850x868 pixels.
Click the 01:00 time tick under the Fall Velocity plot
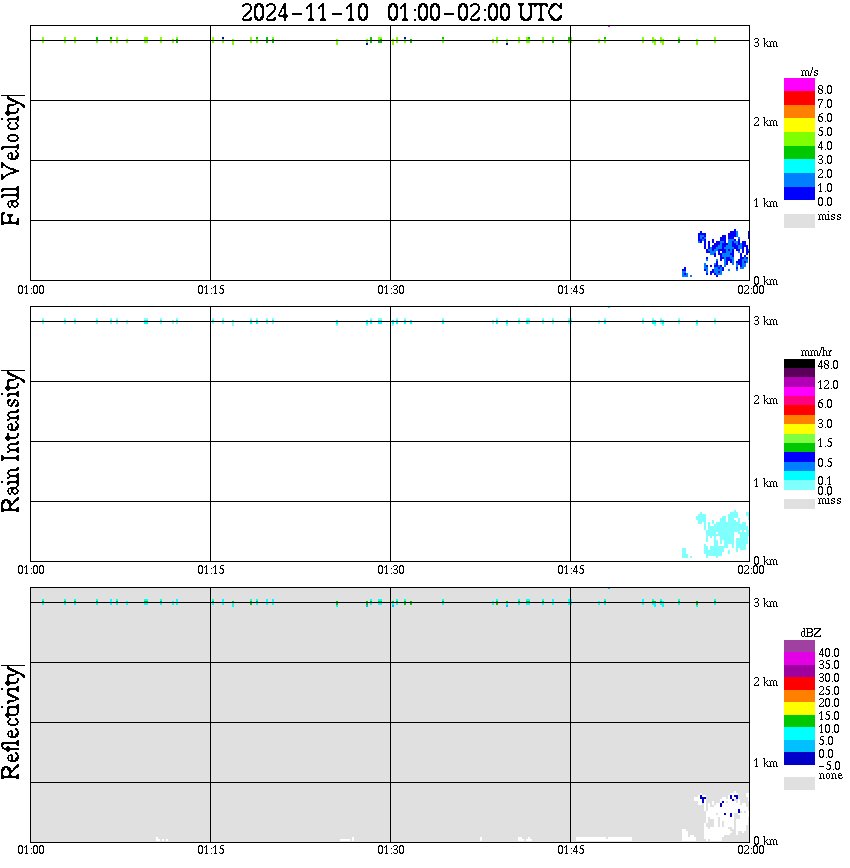(31, 290)
